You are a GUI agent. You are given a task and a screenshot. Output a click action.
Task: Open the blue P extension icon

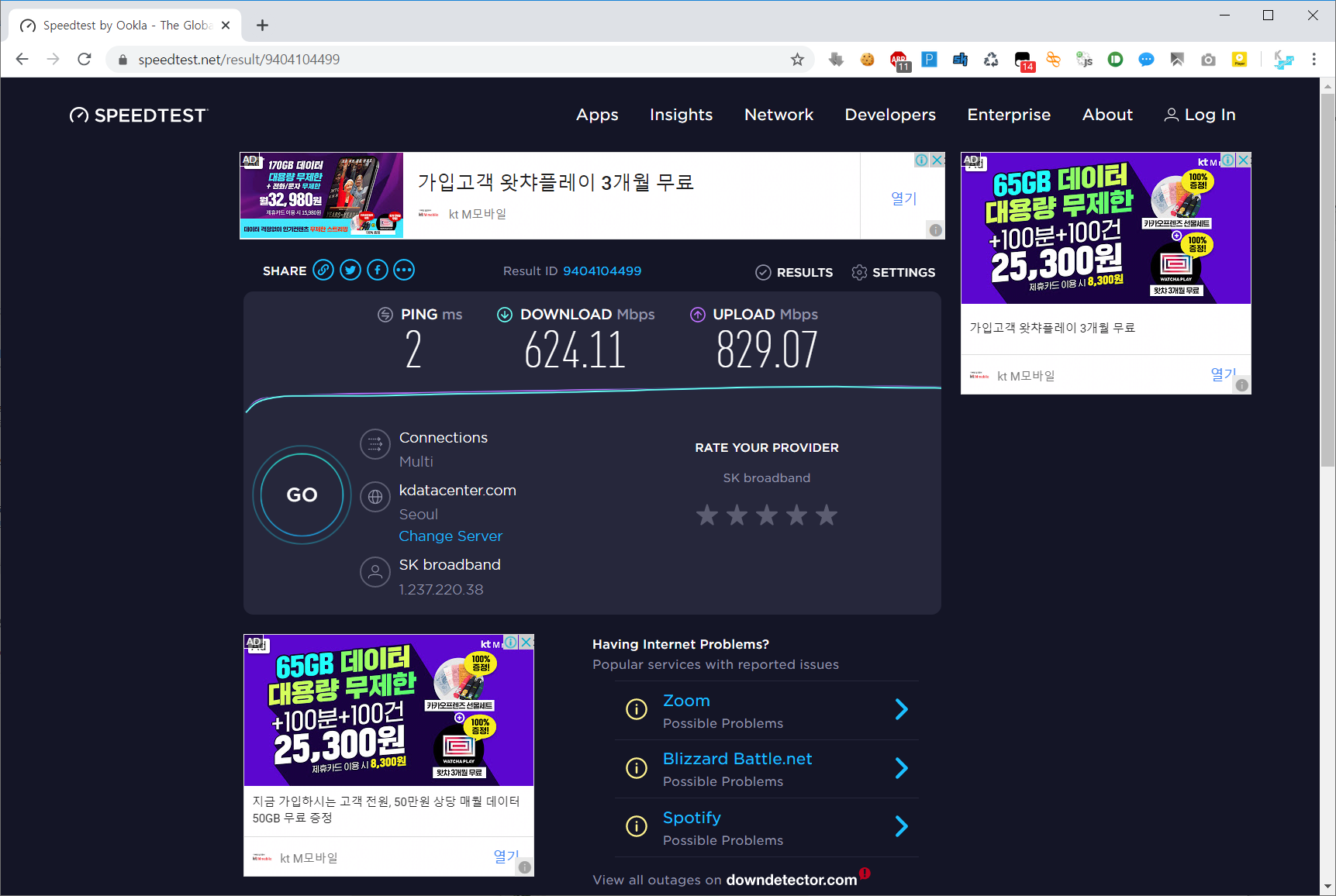(929, 60)
